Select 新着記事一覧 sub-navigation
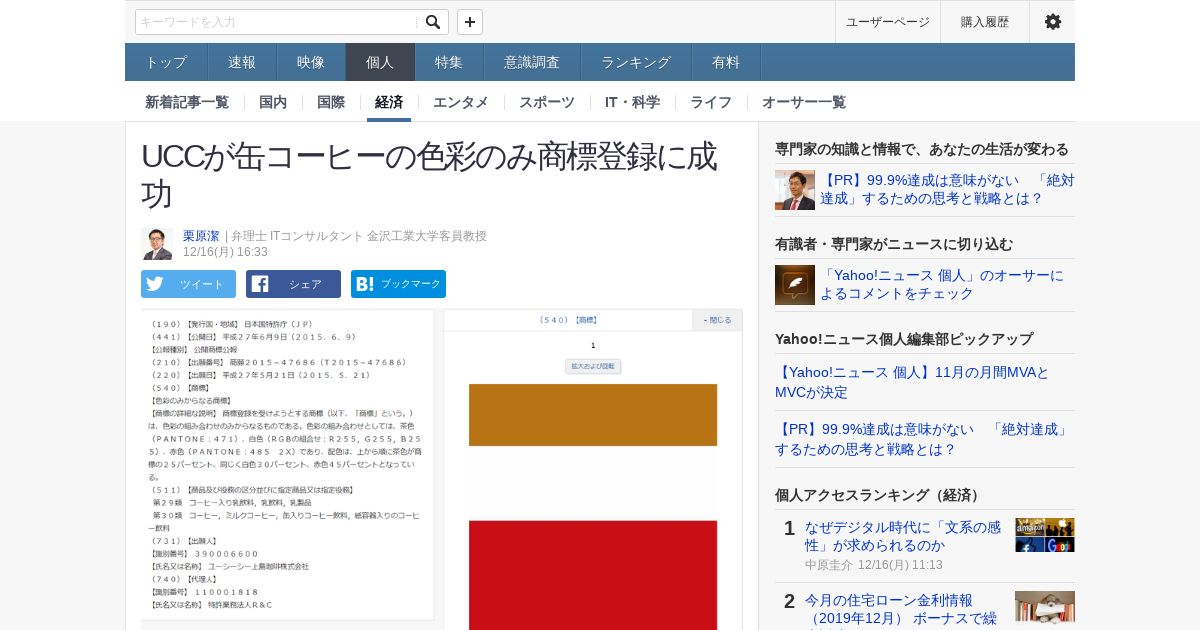1200x630 pixels. tap(187, 102)
